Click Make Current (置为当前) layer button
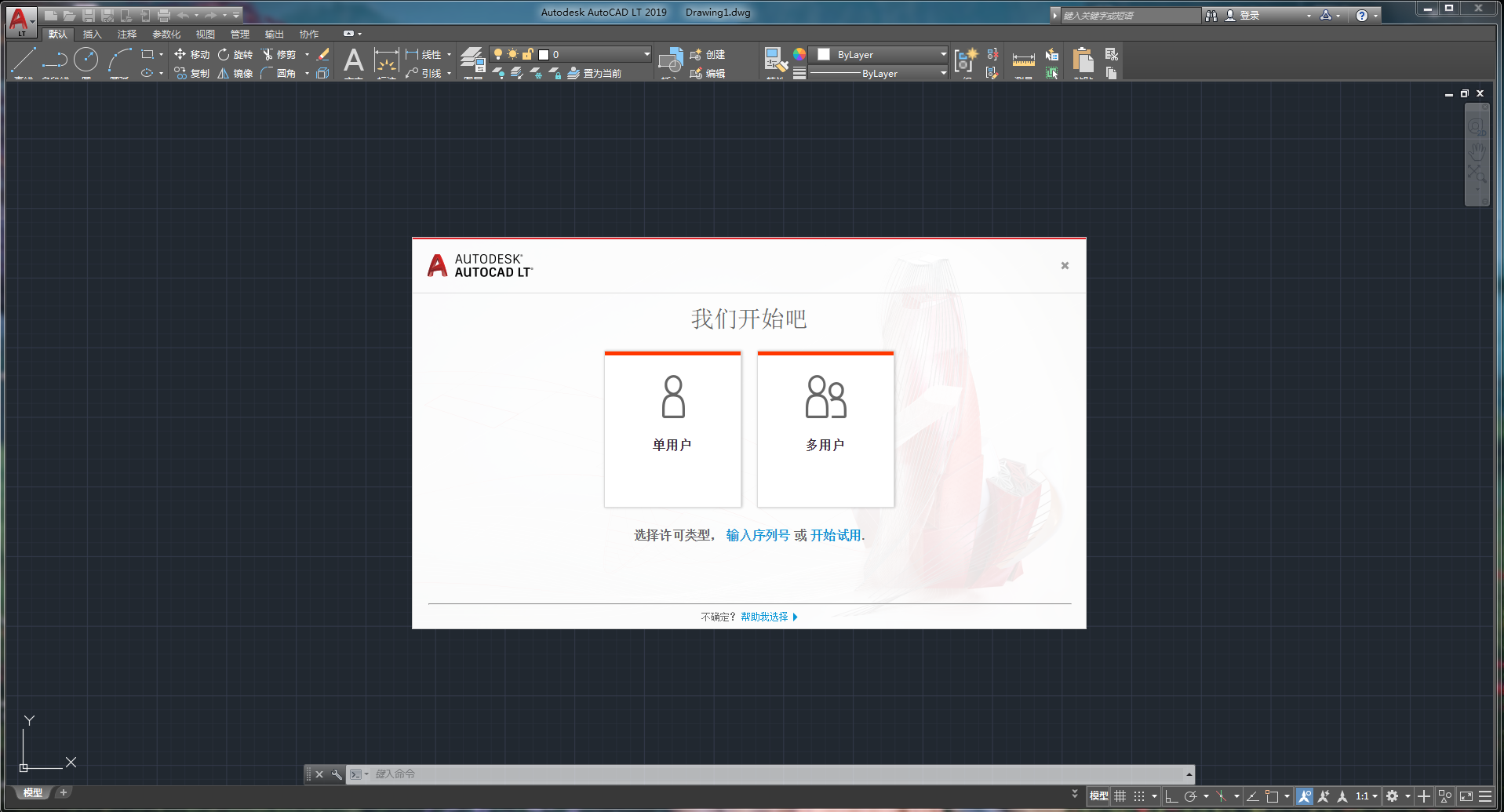 [595, 73]
